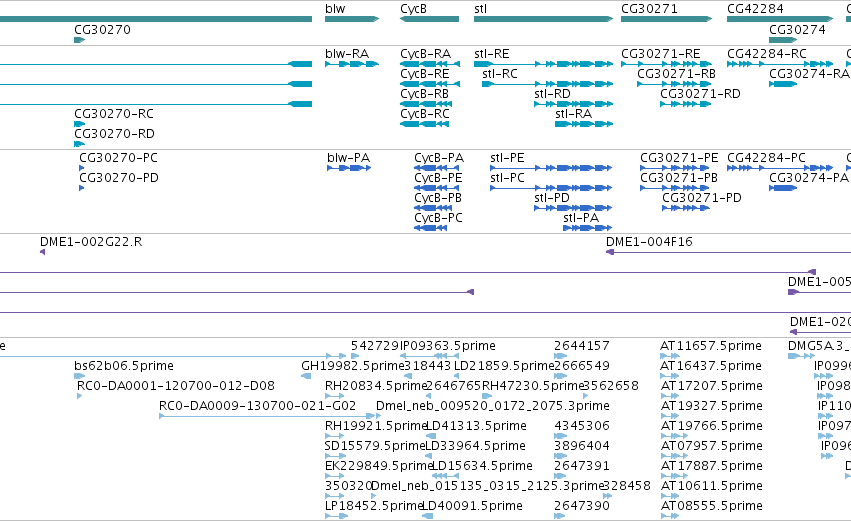Click the CG30270 gene label
Viewport: 851px width, 521px height.
tap(102, 29)
